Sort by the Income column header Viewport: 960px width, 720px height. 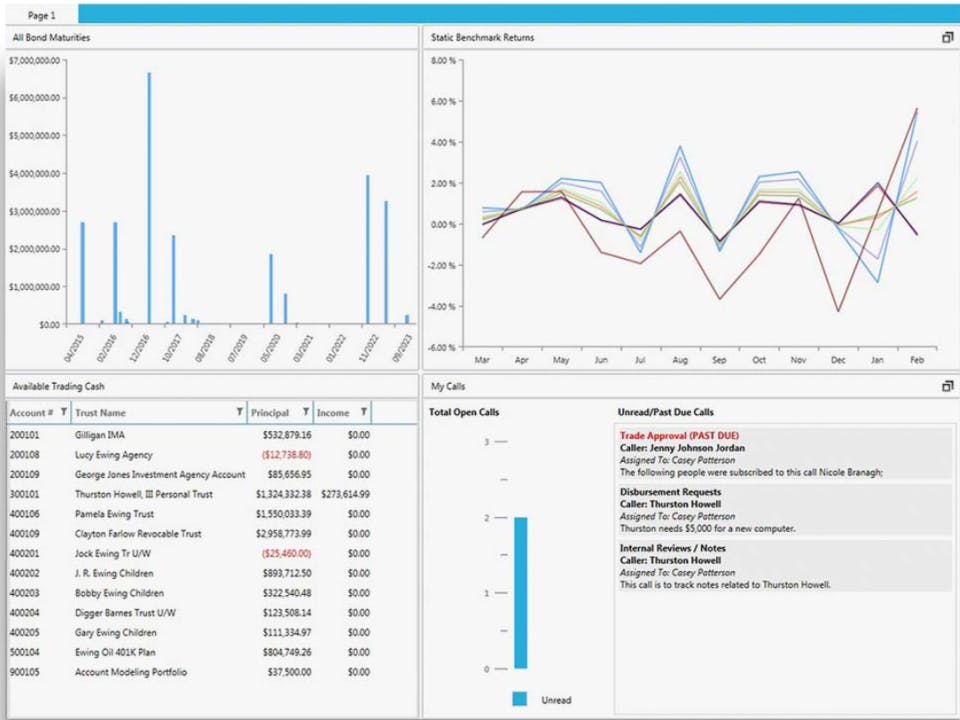click(333, 413)
